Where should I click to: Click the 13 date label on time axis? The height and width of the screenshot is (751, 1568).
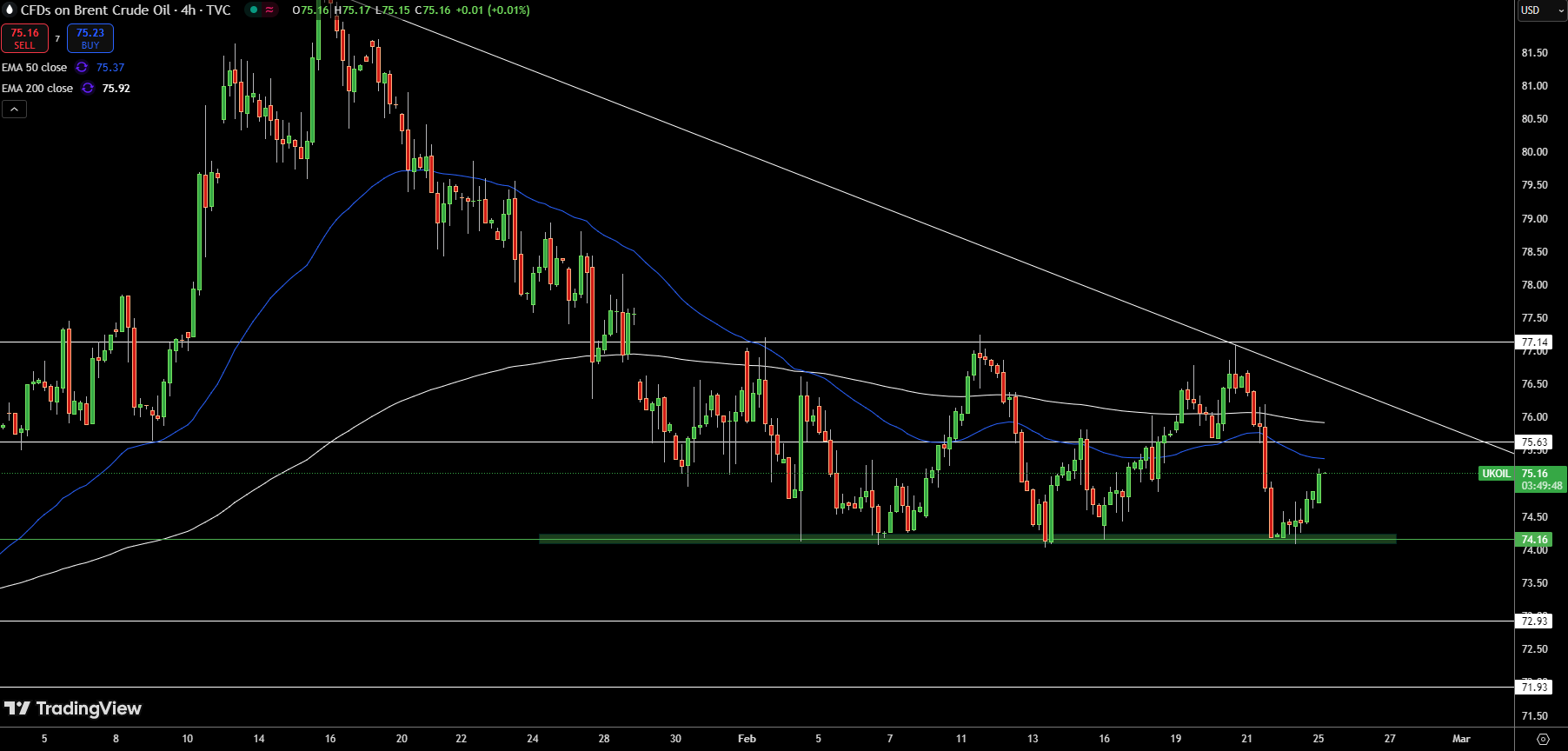[x=1033, y=739]
